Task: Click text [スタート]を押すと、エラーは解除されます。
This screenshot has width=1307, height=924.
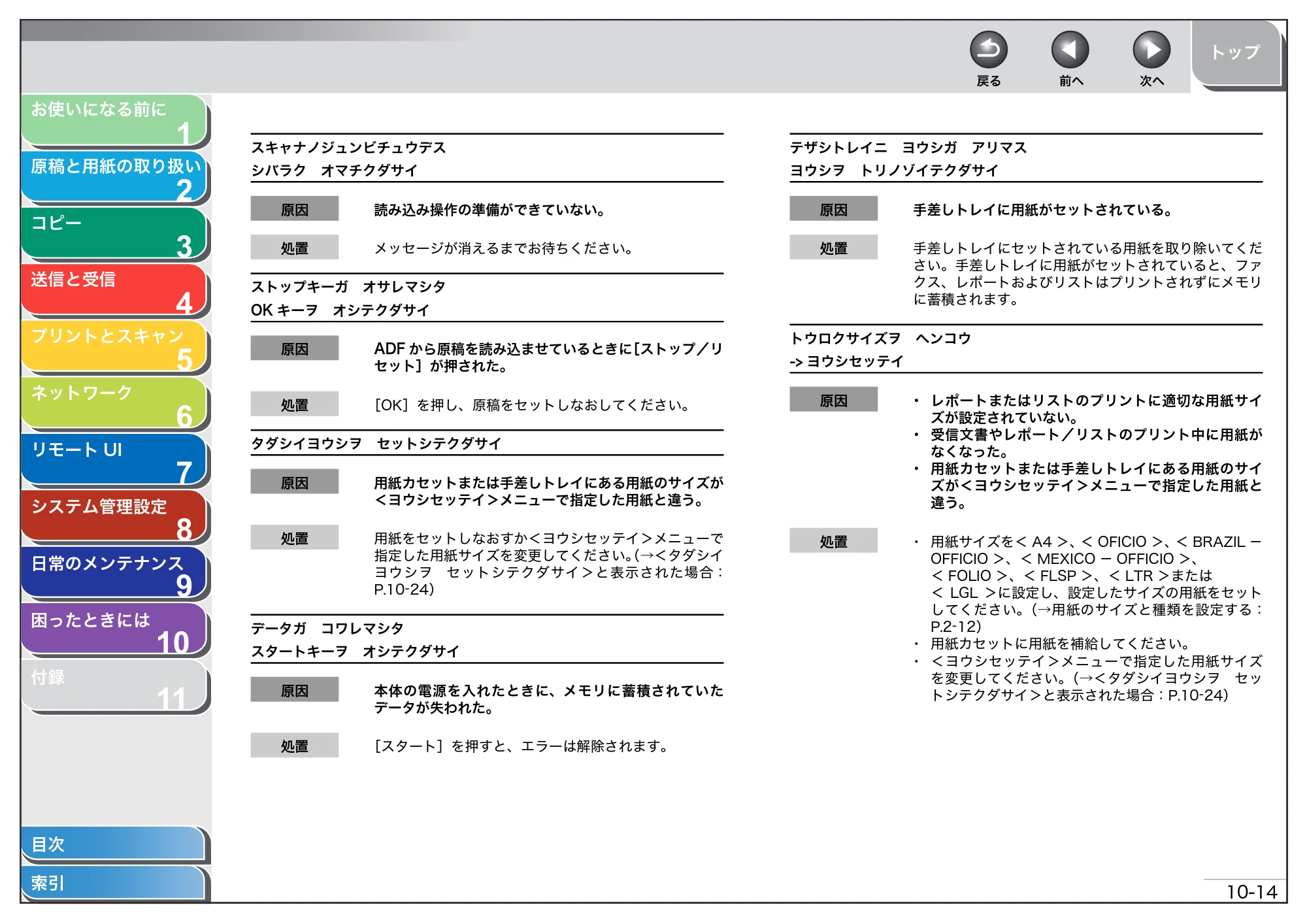Action: click(x=521, y=746)
